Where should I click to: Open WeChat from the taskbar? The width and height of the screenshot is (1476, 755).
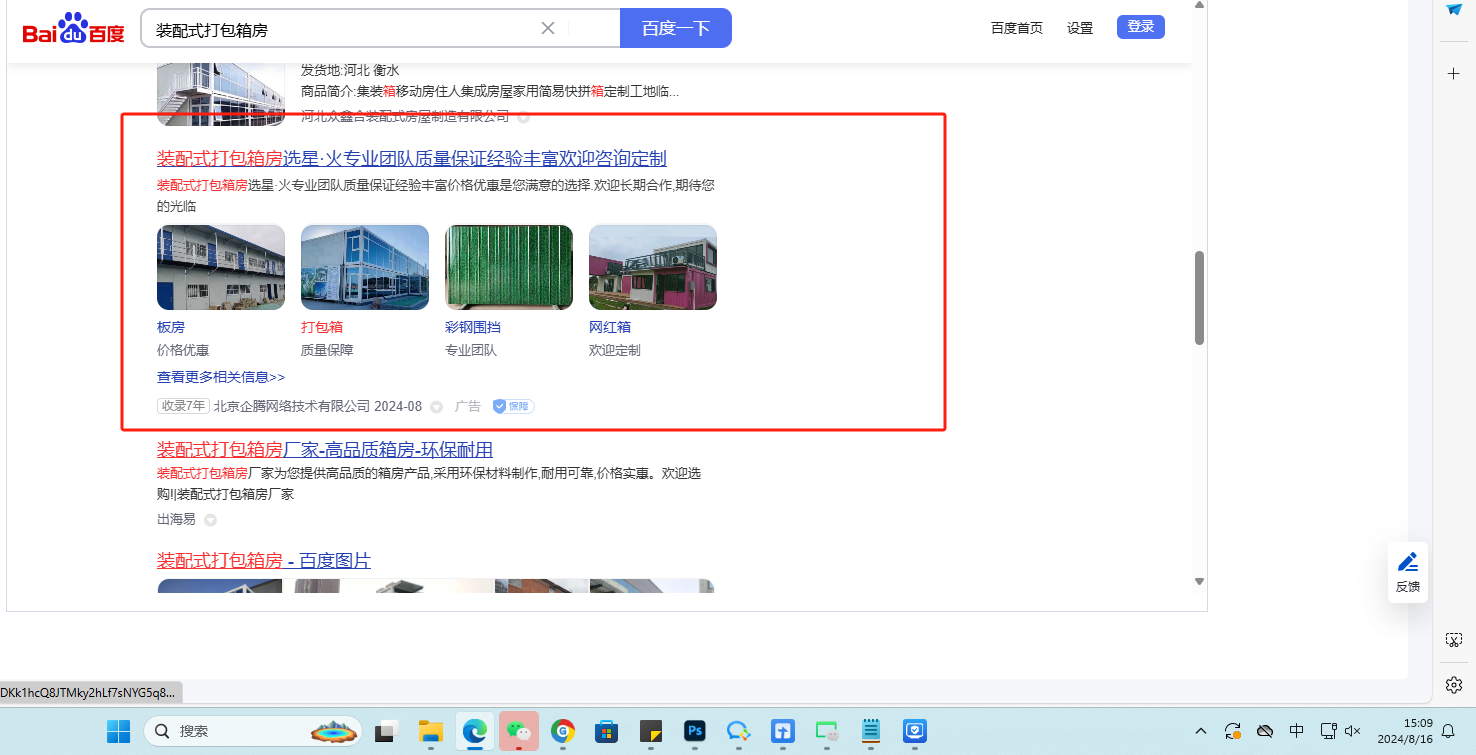(520, 731)
